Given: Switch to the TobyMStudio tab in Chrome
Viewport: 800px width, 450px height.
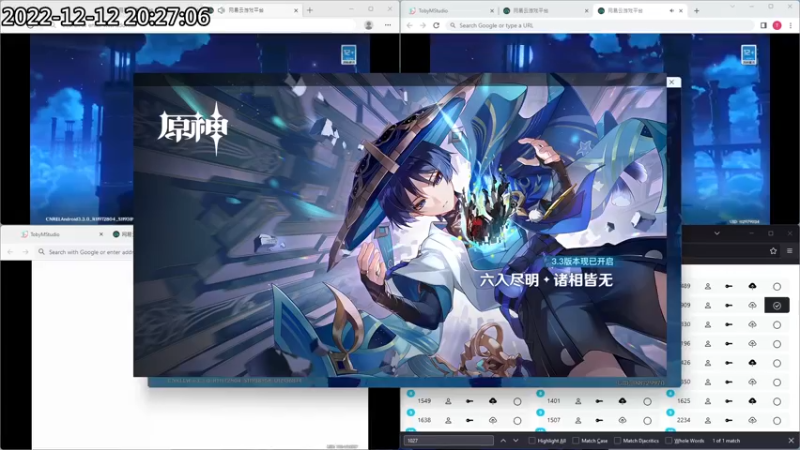Looking at the screenshot, I should coord(452,10).
